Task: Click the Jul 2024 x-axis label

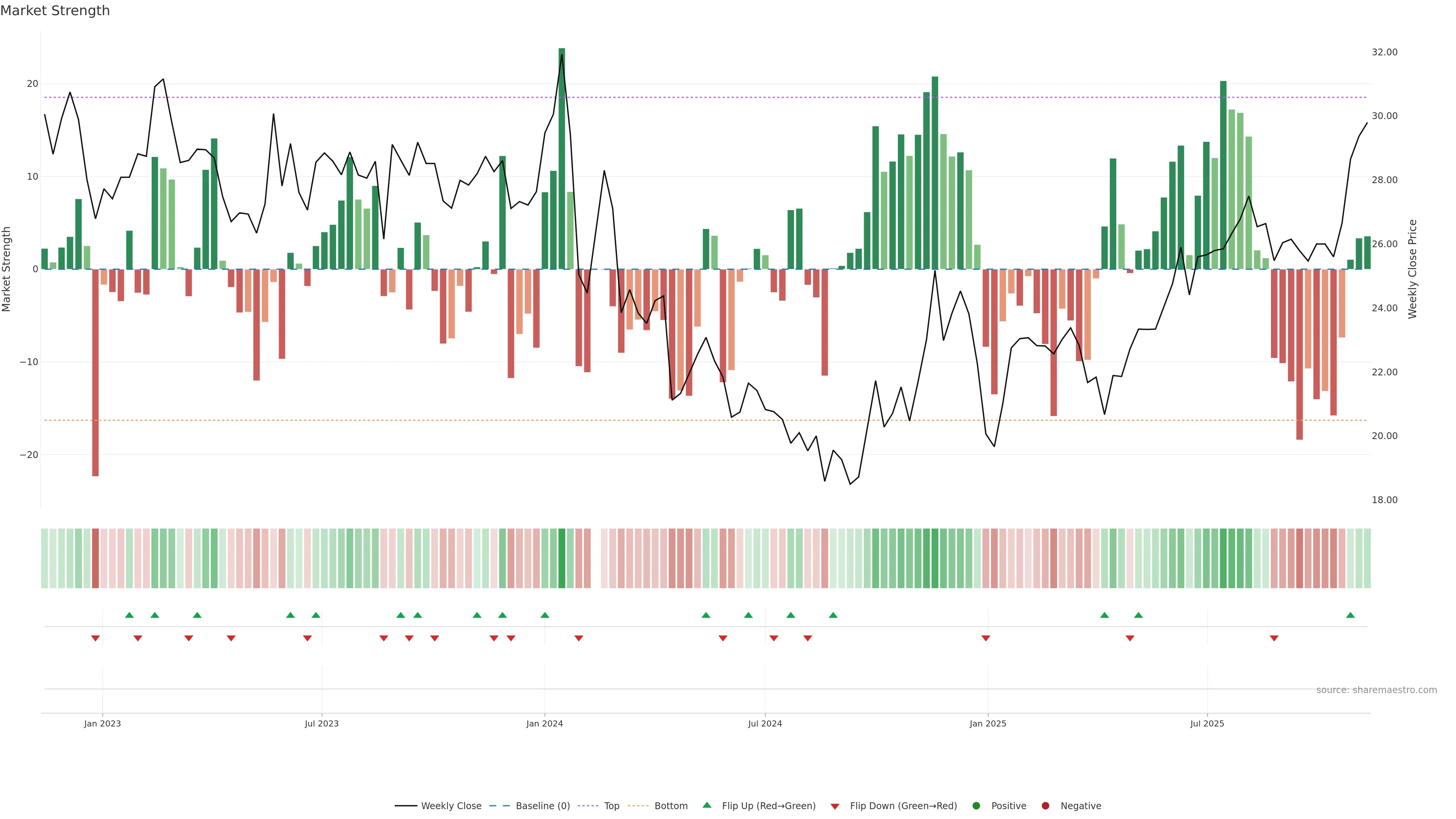Action: point(765,723)
